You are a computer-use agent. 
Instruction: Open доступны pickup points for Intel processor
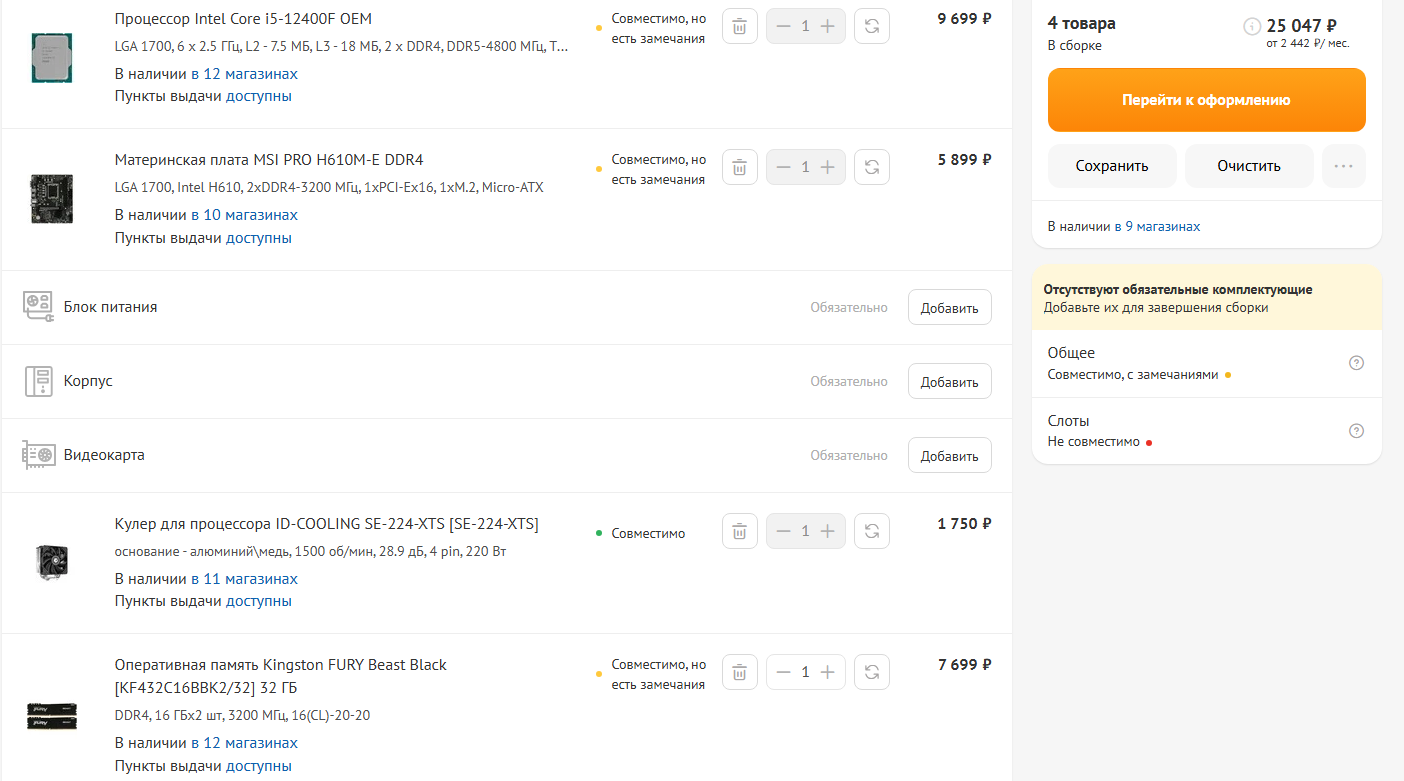click(x=259, y=96)
